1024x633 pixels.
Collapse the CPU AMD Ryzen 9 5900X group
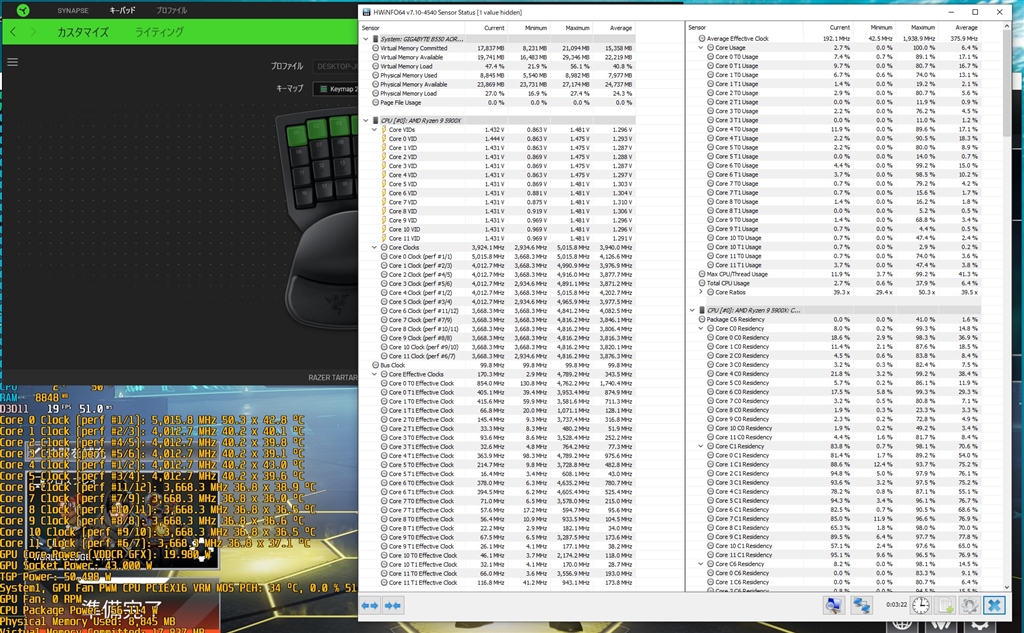click(x=365, y=120)
